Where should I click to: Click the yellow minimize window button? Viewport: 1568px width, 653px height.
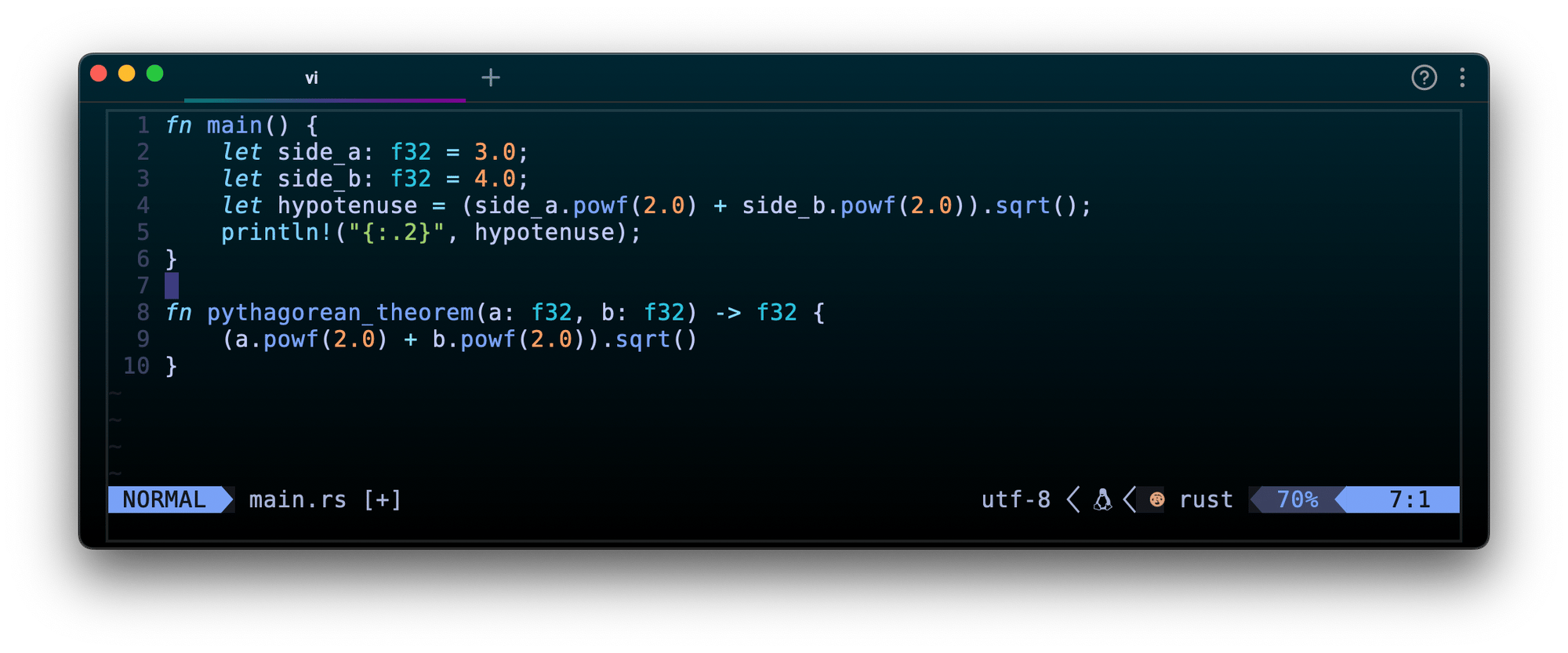click(127, 74)
